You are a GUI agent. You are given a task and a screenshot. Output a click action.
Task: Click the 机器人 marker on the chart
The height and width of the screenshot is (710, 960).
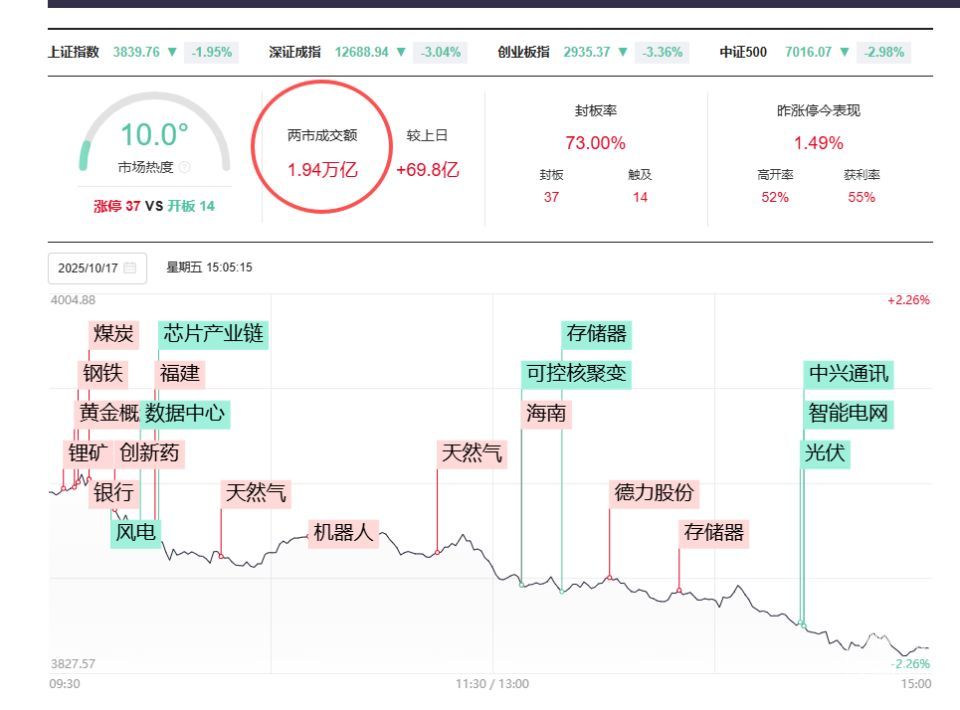[x=343, y=532]
